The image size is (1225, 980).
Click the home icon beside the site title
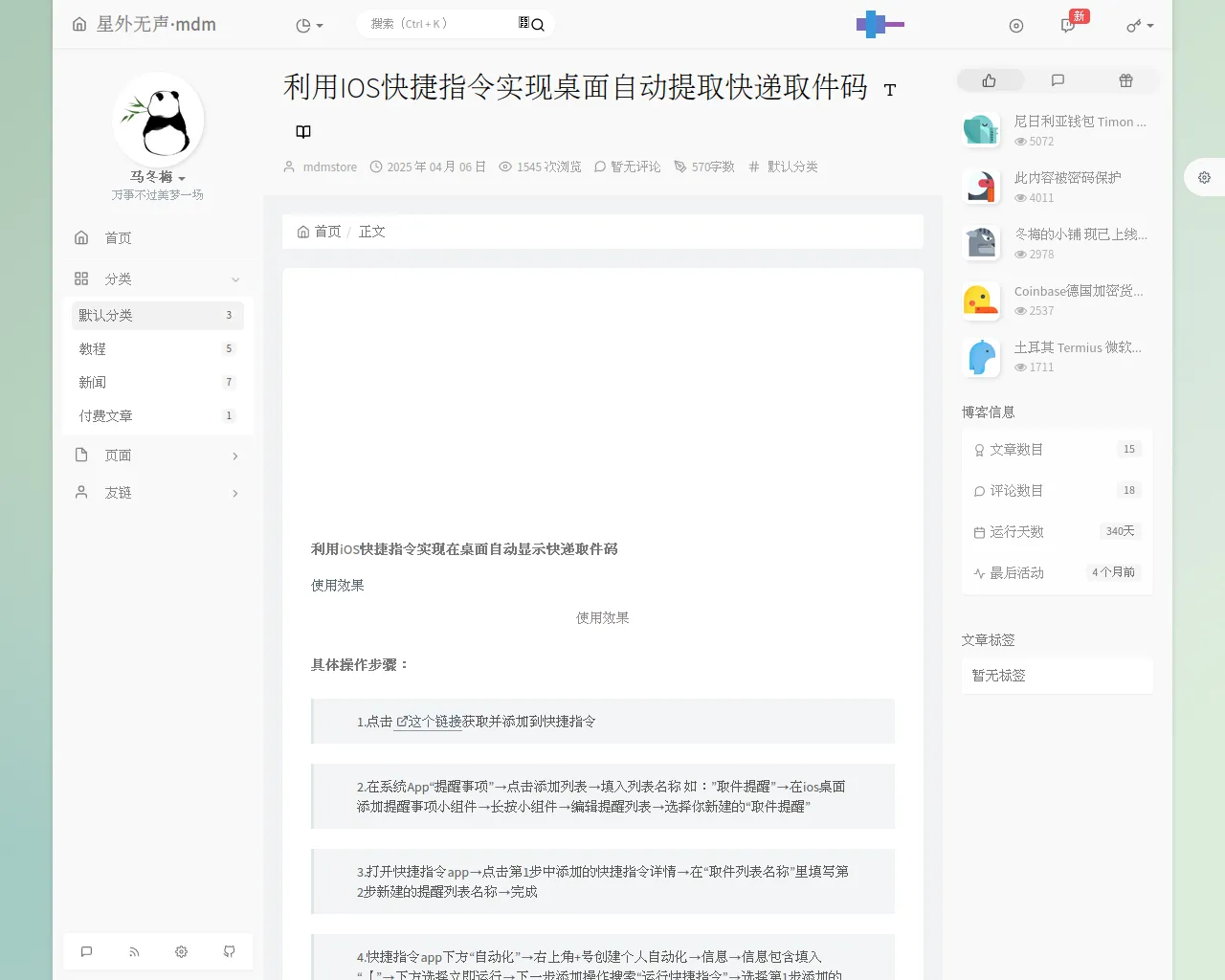[79, 24]
